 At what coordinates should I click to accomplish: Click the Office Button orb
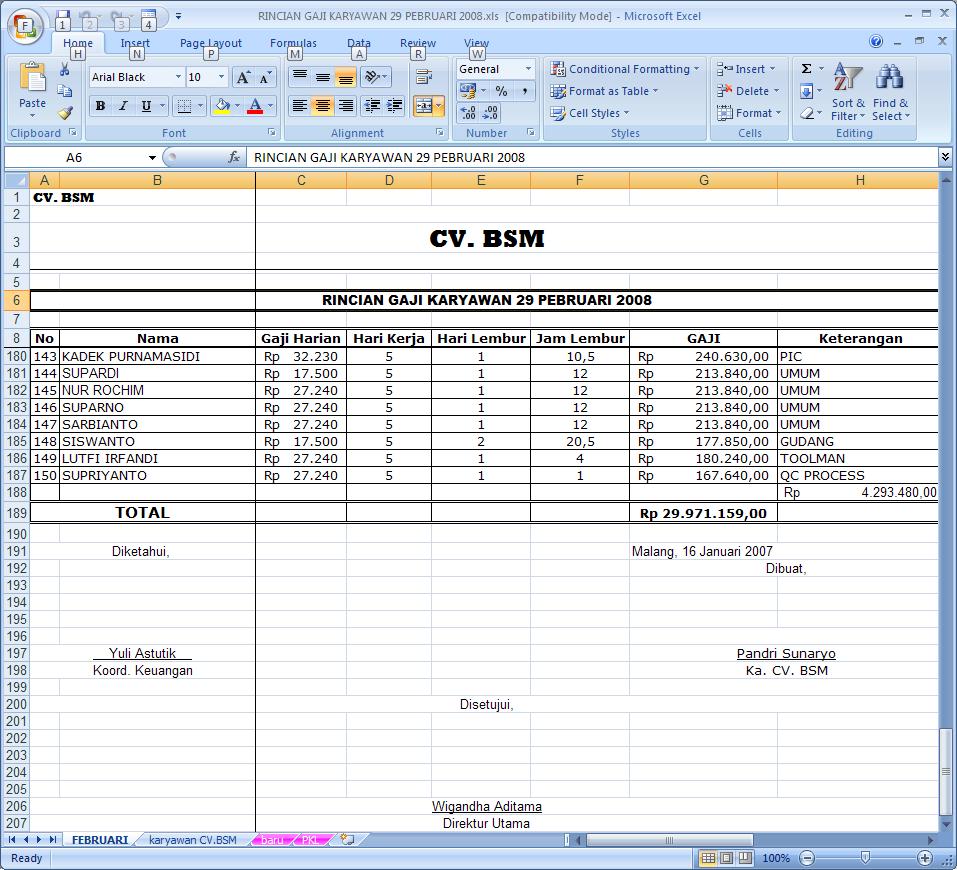tap(24, 26)
